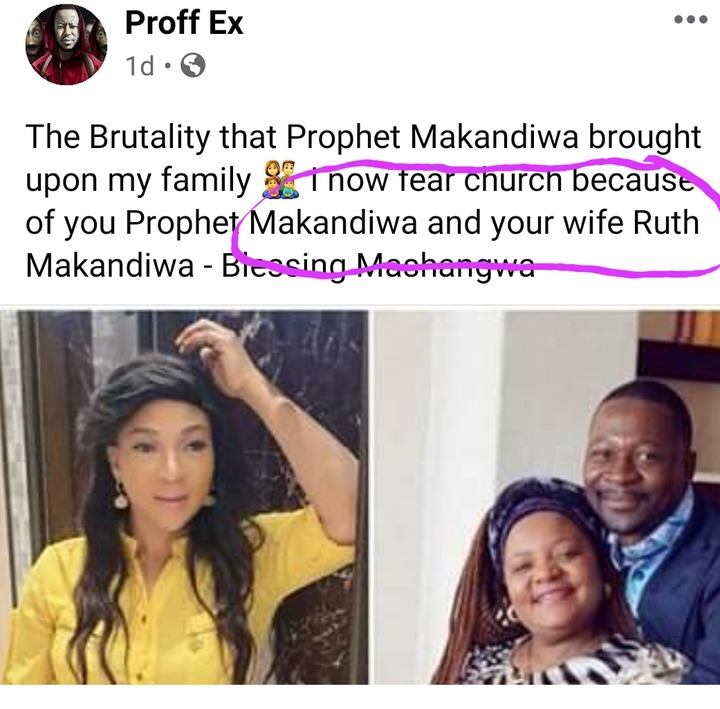The image size is (720, 709).
Task: Open the three-dot post options menu
Action: click(690, 20)
